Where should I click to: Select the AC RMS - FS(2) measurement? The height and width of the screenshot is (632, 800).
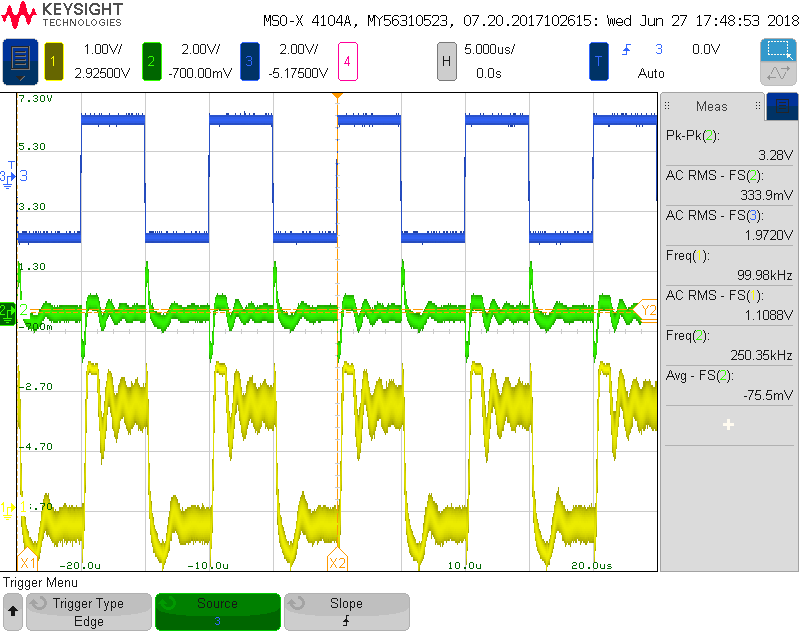click(x=729, y=185)
